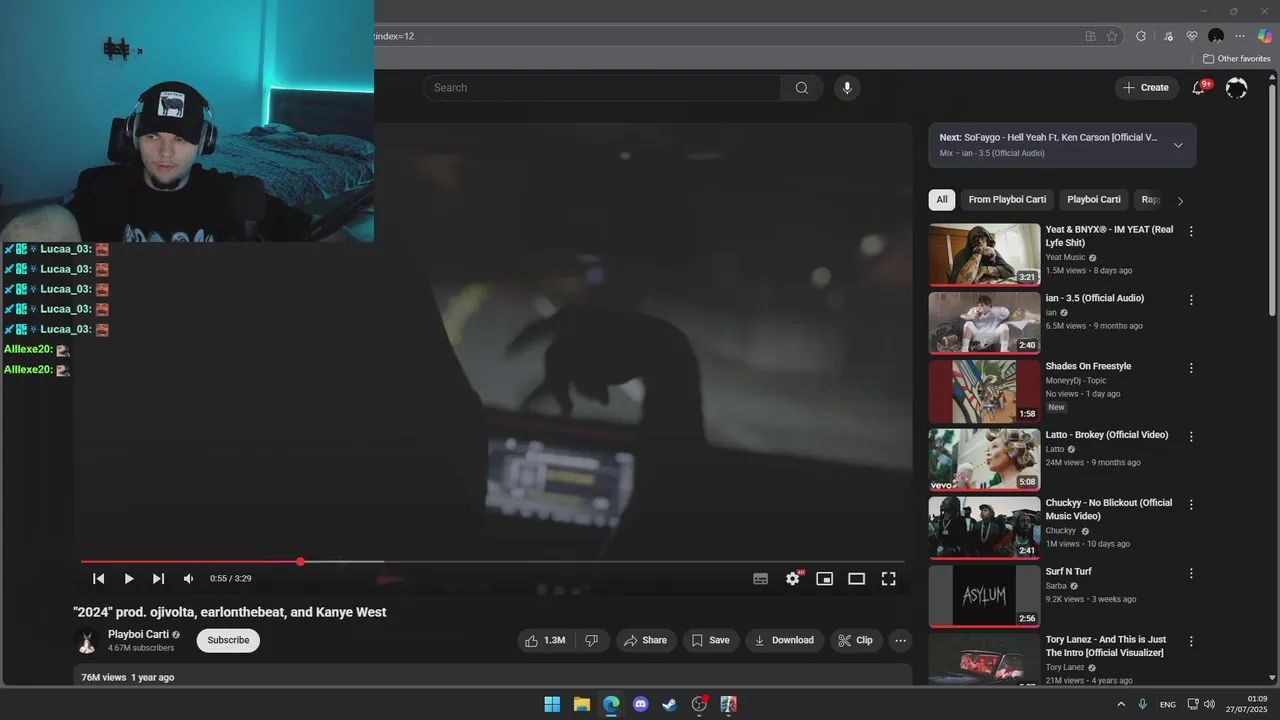
Task: Open options menu for ian 3.5 video
Action: [x=1191, y=300]
